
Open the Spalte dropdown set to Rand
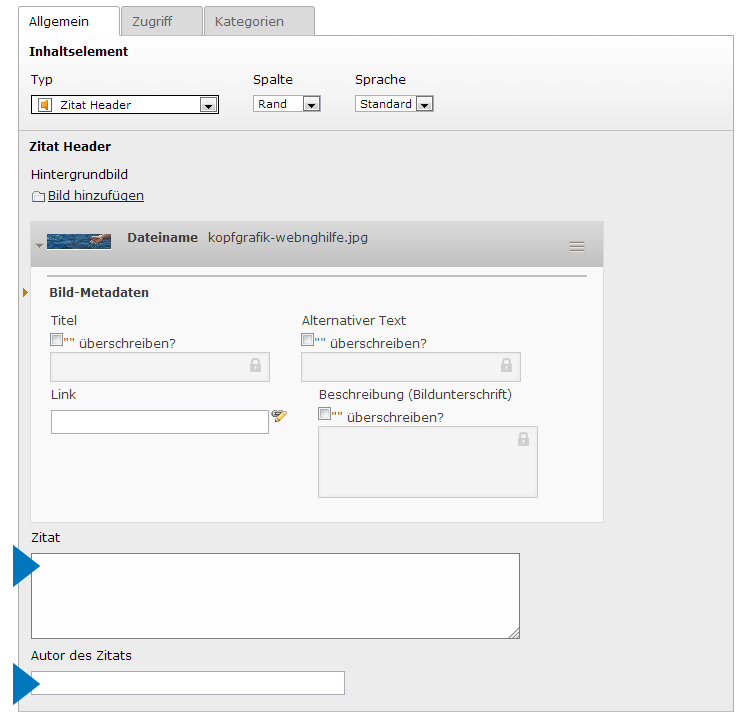point(311,105)
